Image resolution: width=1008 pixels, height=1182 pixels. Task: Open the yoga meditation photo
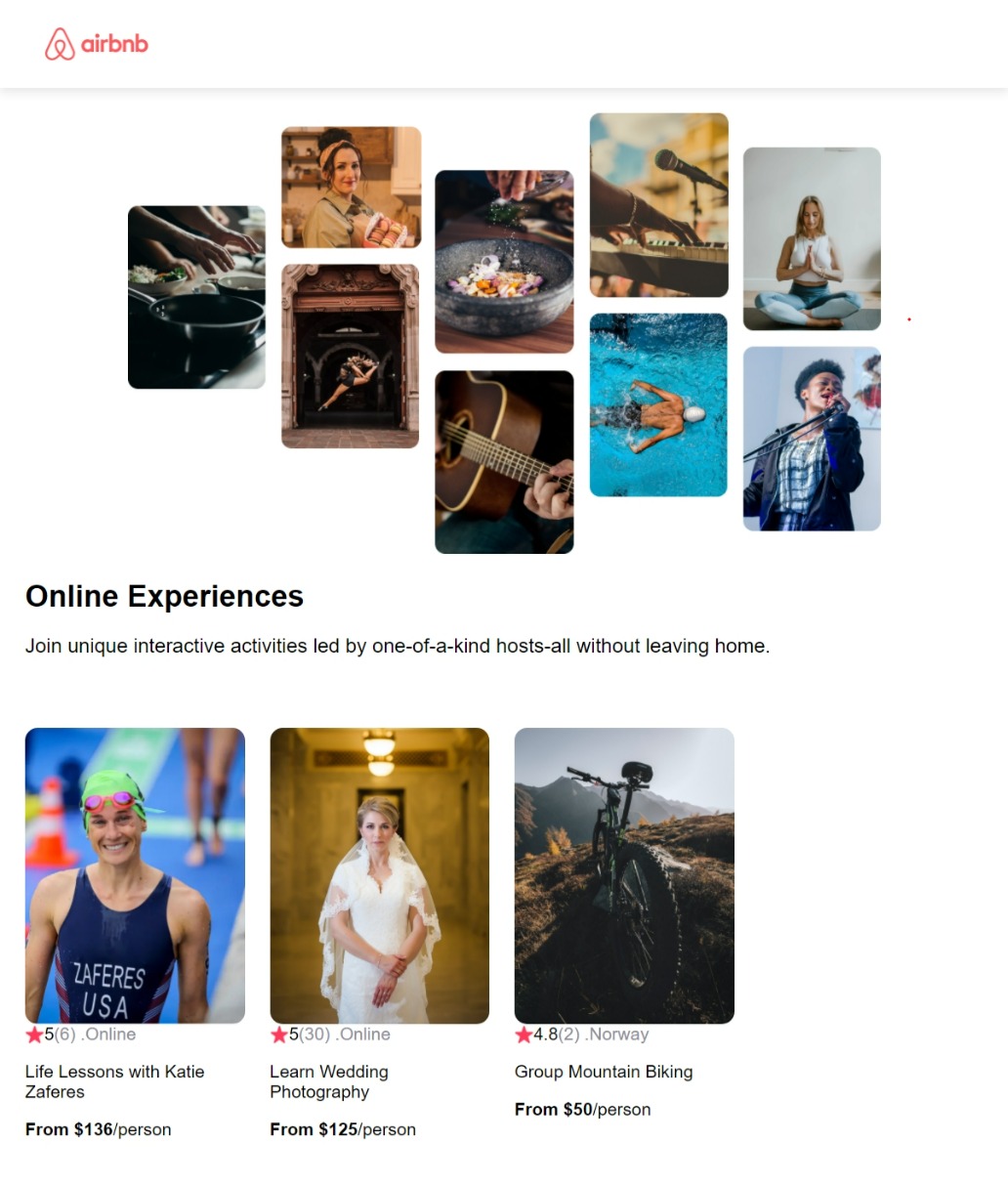[812, 239]
